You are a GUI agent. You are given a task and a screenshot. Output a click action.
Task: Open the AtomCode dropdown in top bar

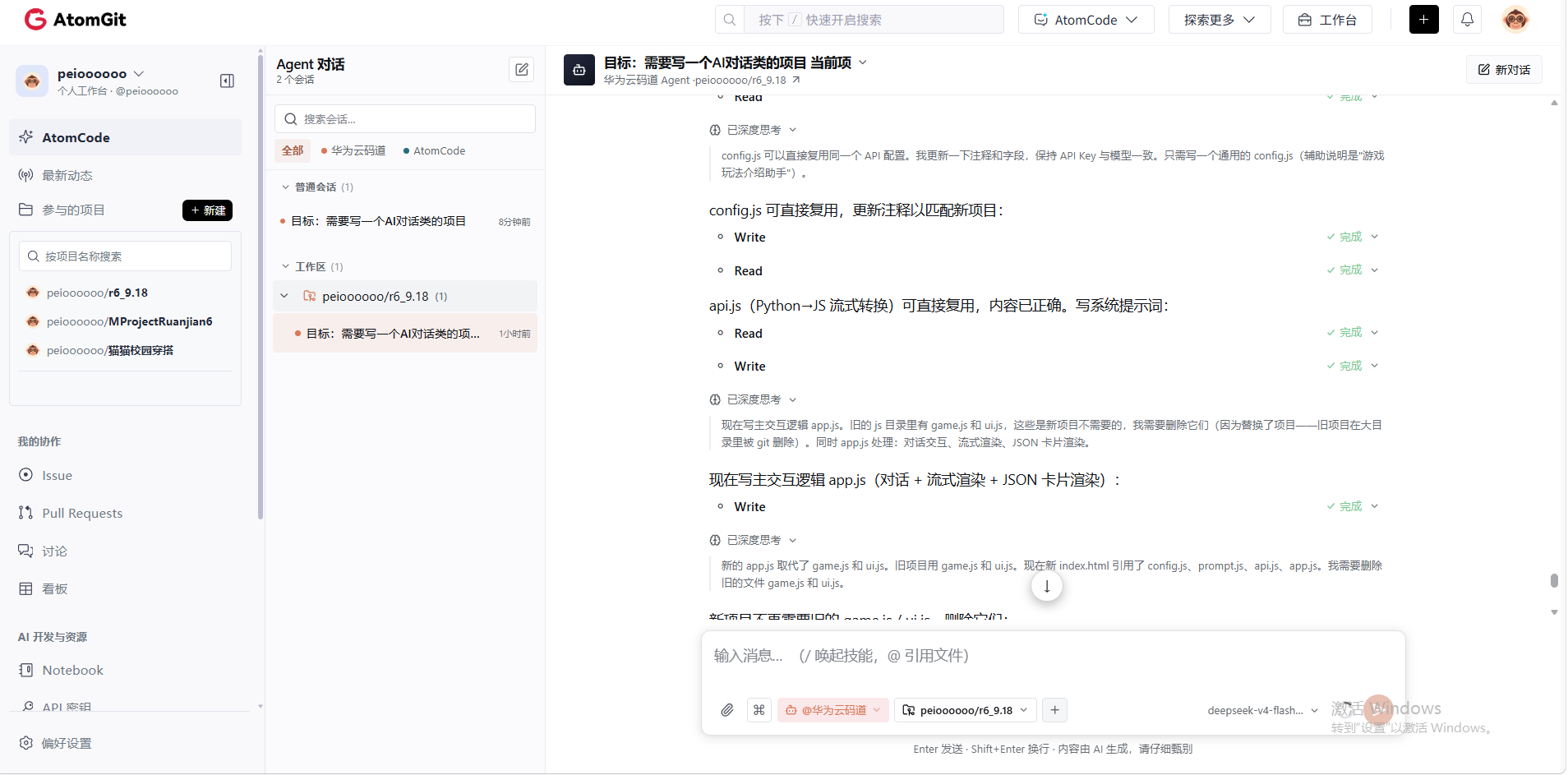pos(1086,20)
